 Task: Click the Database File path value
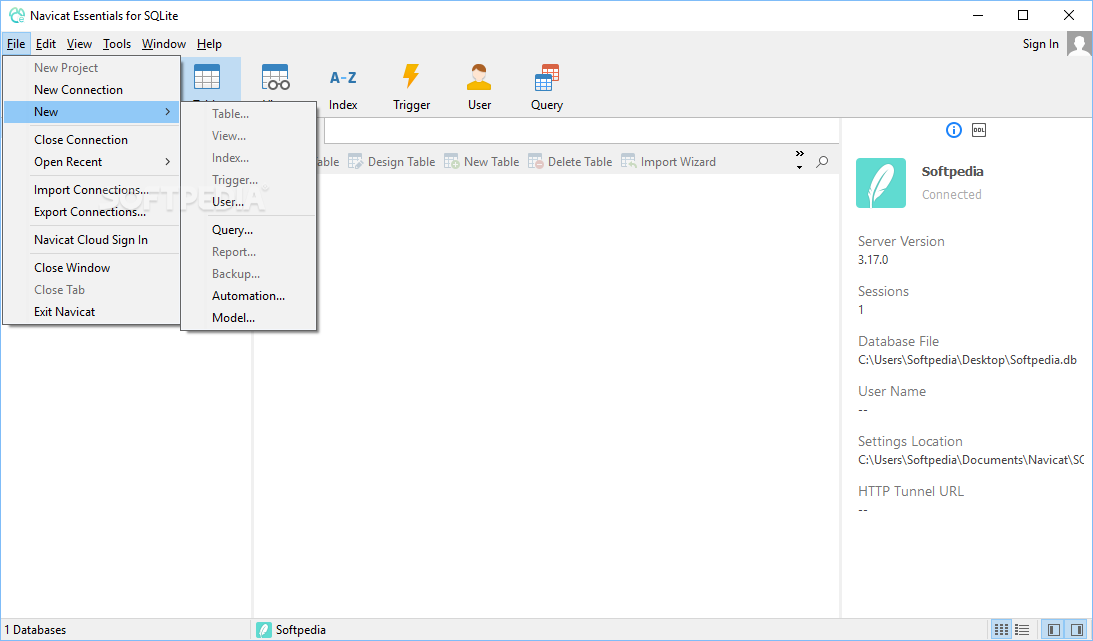[967, 360]
